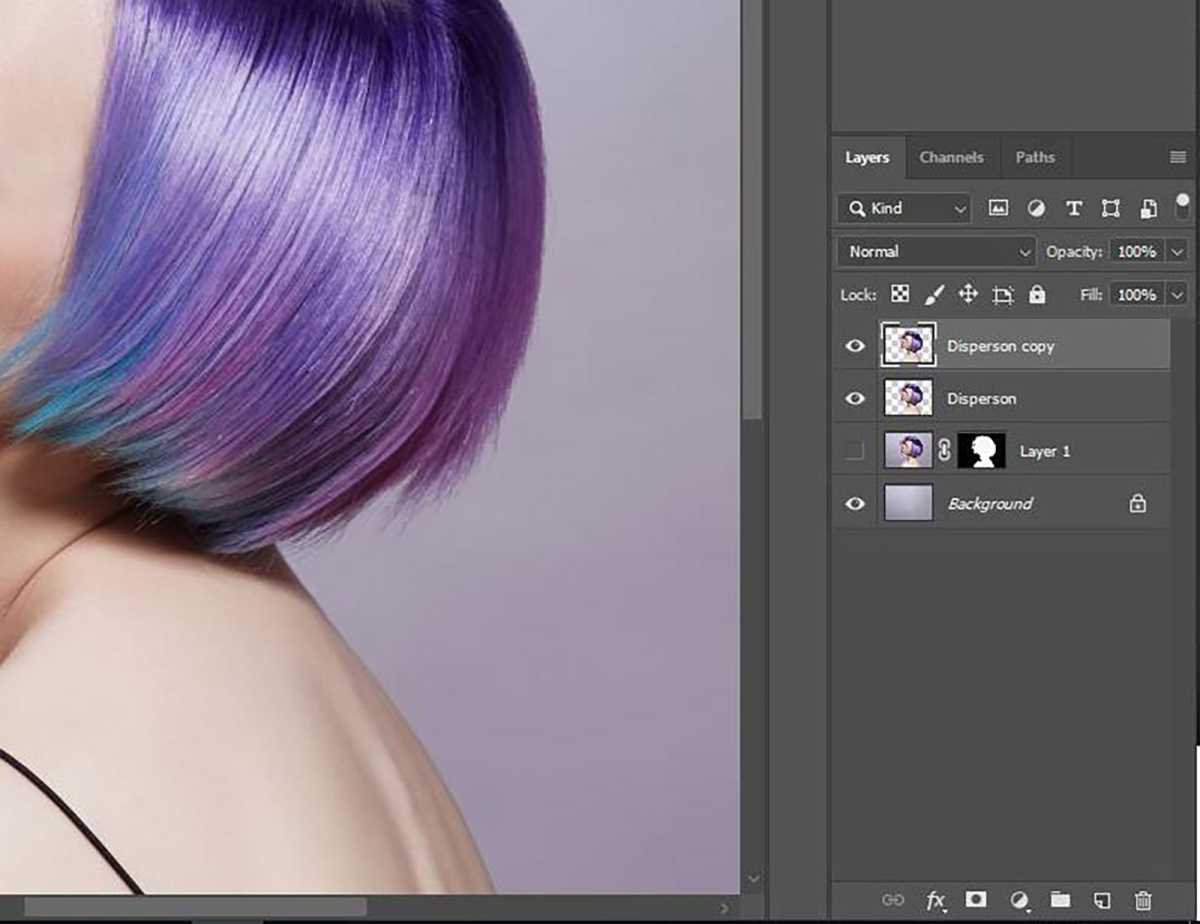Hide the Dispersion copy layer
Image resolution: width=1200 pixels, height=924 pixels.
(854, 346)
